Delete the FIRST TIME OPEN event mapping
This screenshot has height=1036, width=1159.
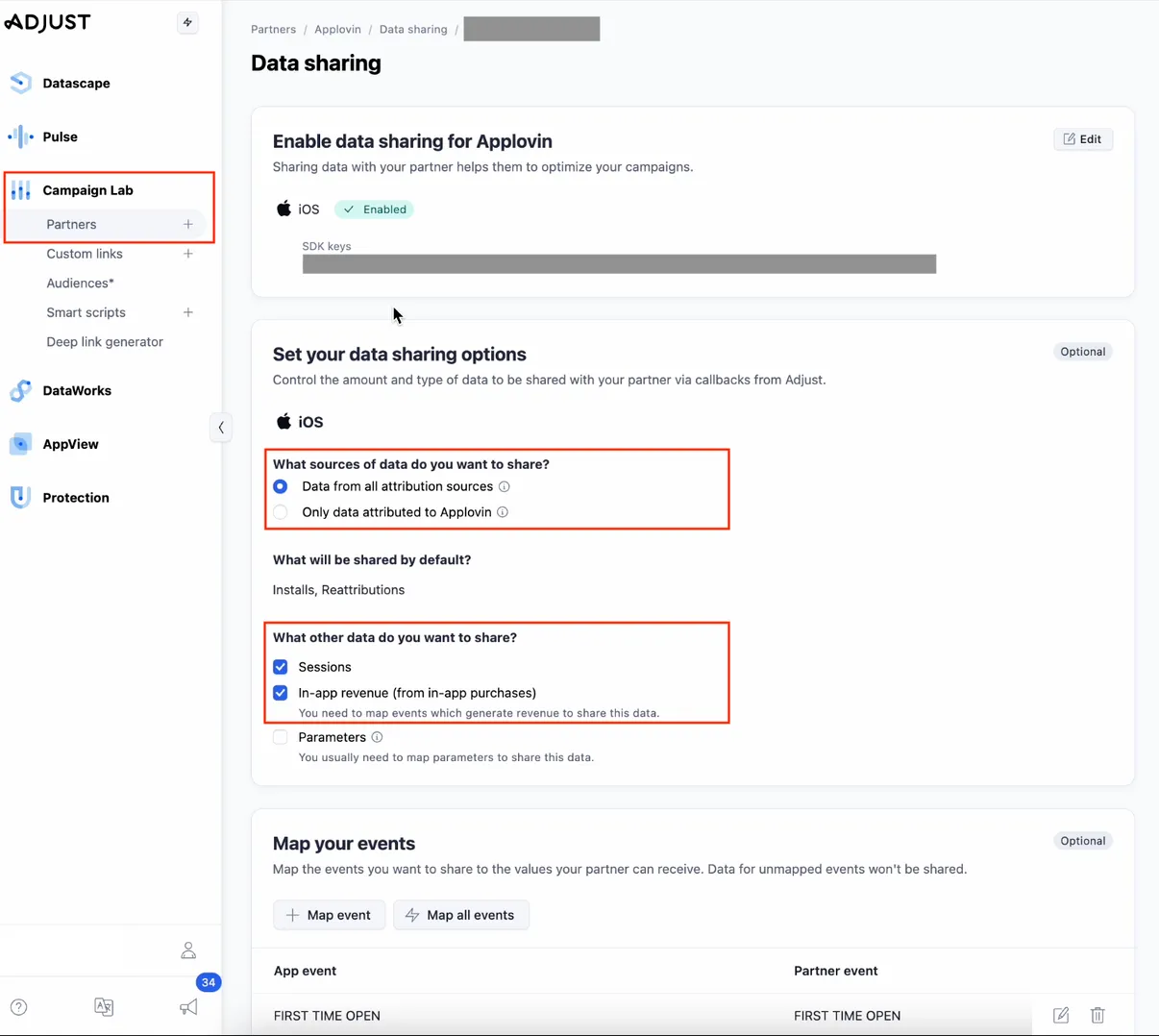pos(1097,1015)
